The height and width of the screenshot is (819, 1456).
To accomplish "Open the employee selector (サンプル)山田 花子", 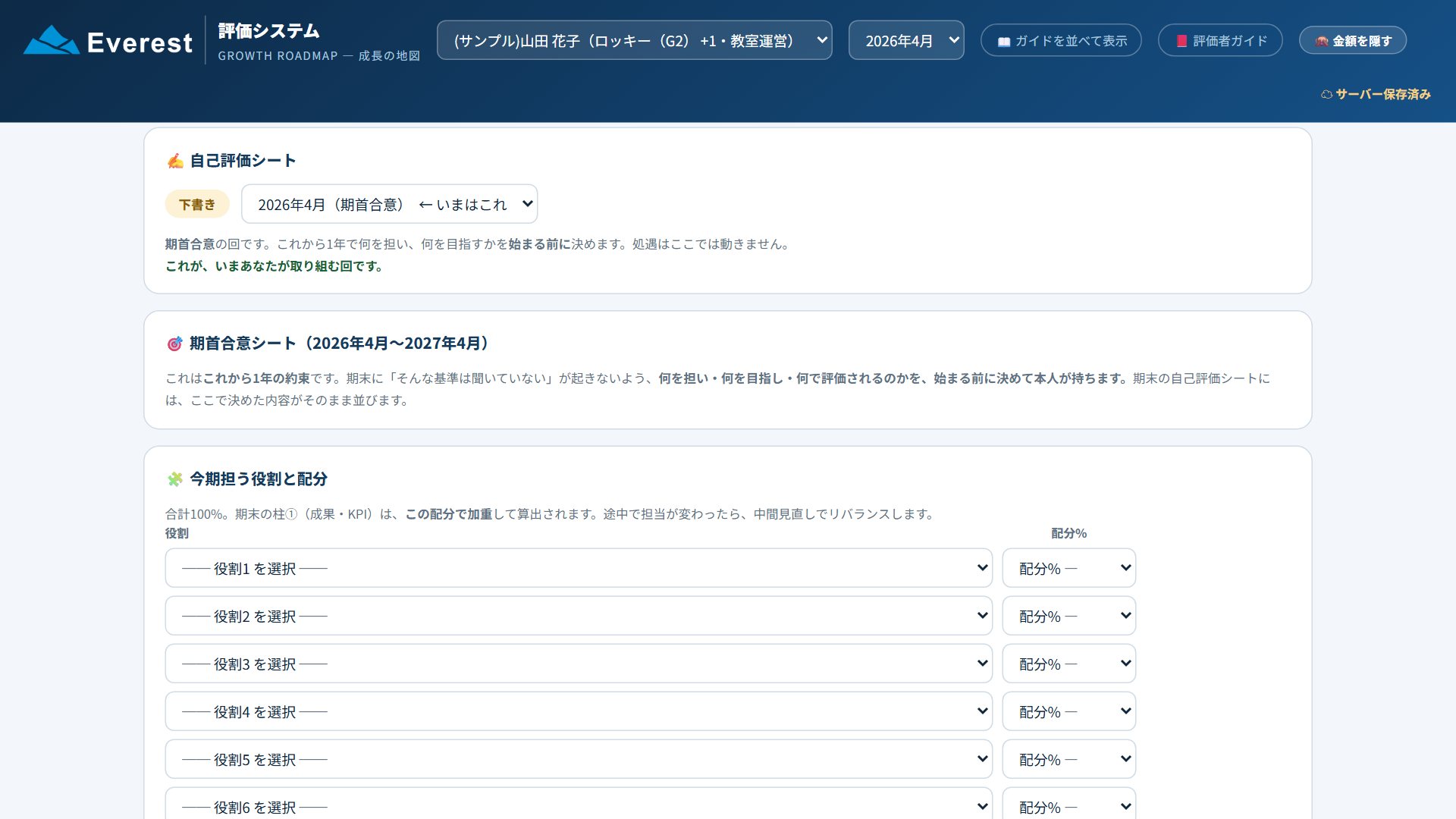I will 634,40.
